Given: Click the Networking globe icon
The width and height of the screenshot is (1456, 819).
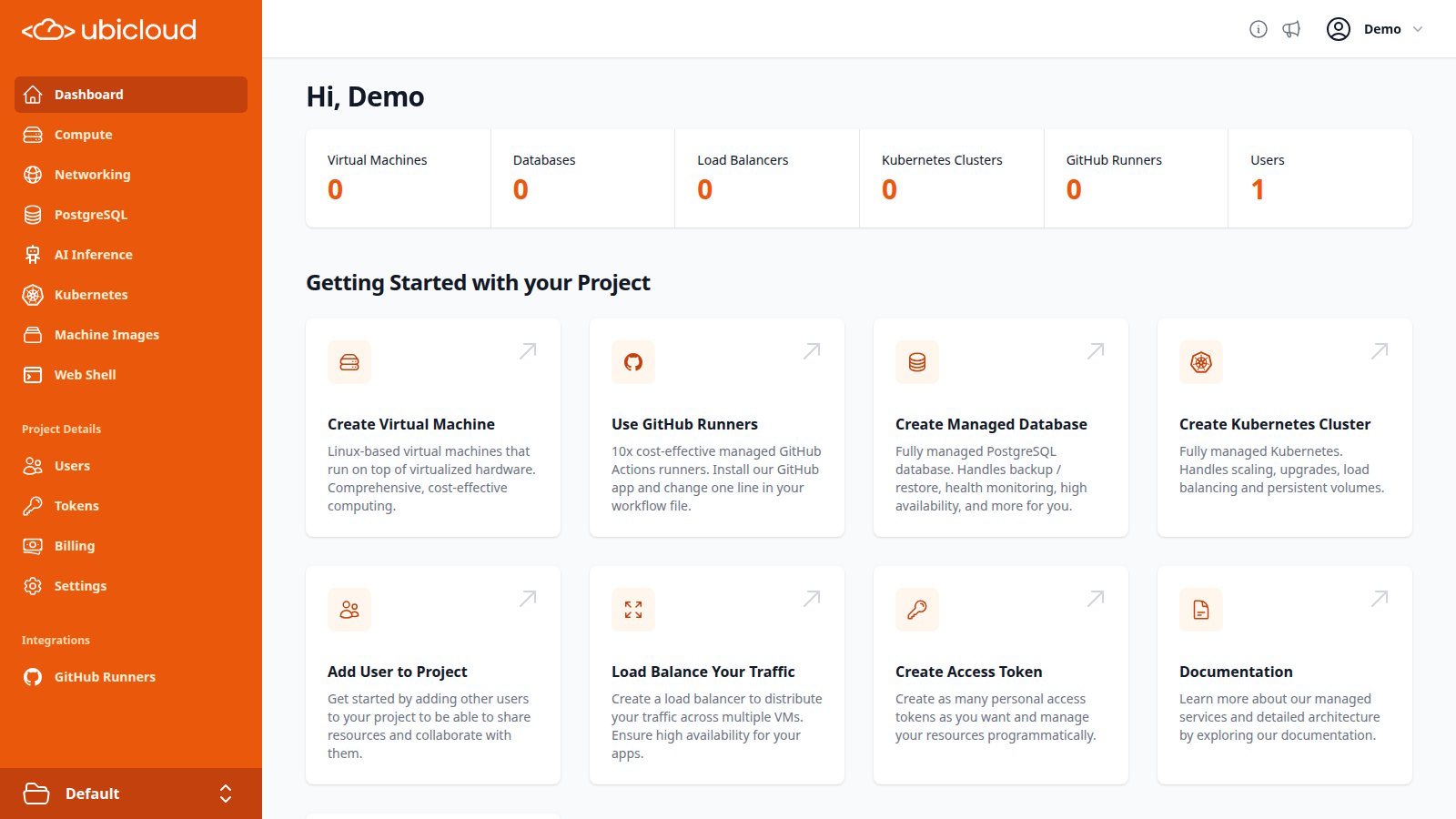Looking at the screenshot, I should coord(33,175).
